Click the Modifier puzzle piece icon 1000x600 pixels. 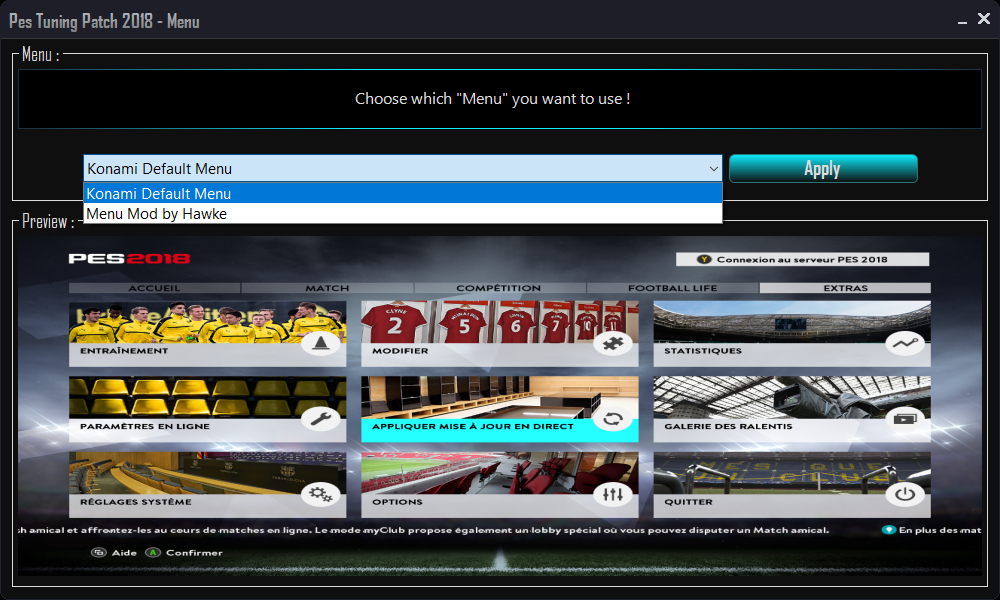pos(613,344)
